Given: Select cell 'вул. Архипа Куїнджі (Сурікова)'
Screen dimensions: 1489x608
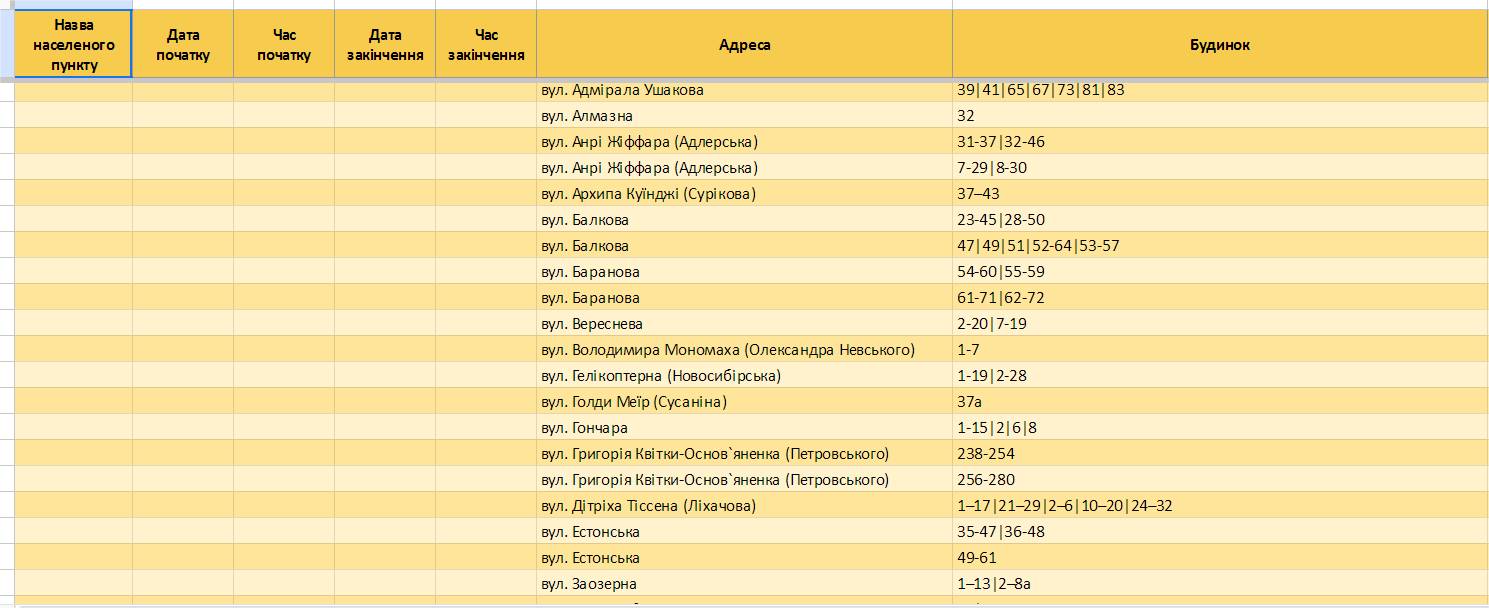Looking at the screenshot, I should [744, 193].
